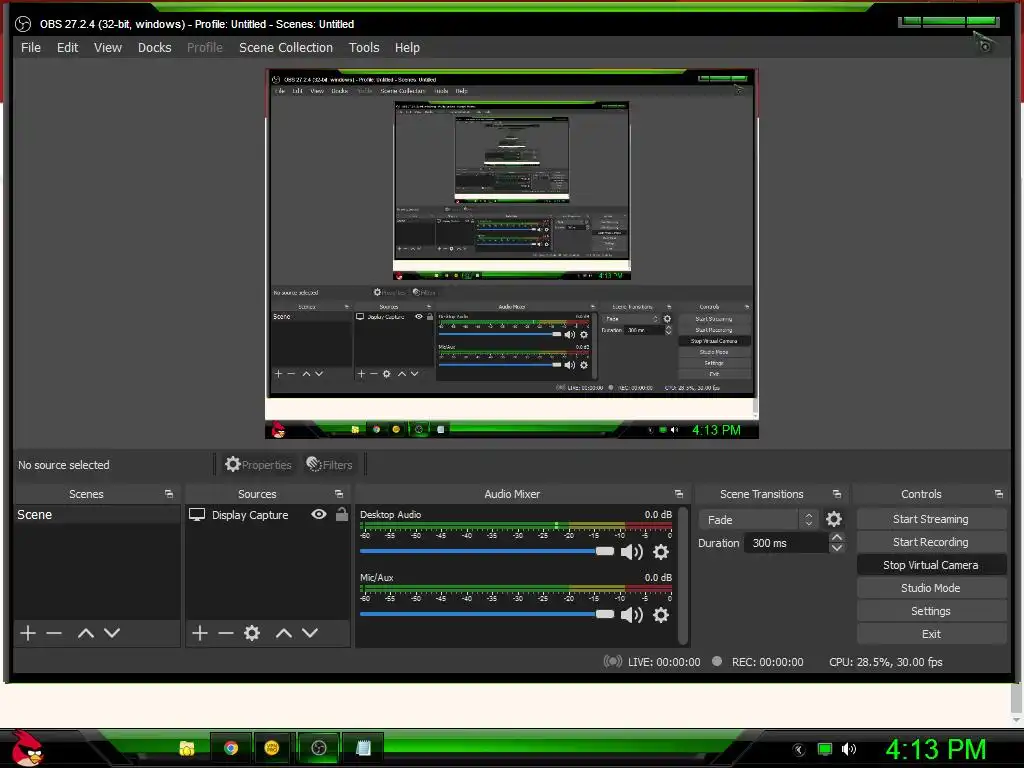Screen dimensions: 1024x768
Task: Open the Docks menu
Action: click(x=155, y=48)
